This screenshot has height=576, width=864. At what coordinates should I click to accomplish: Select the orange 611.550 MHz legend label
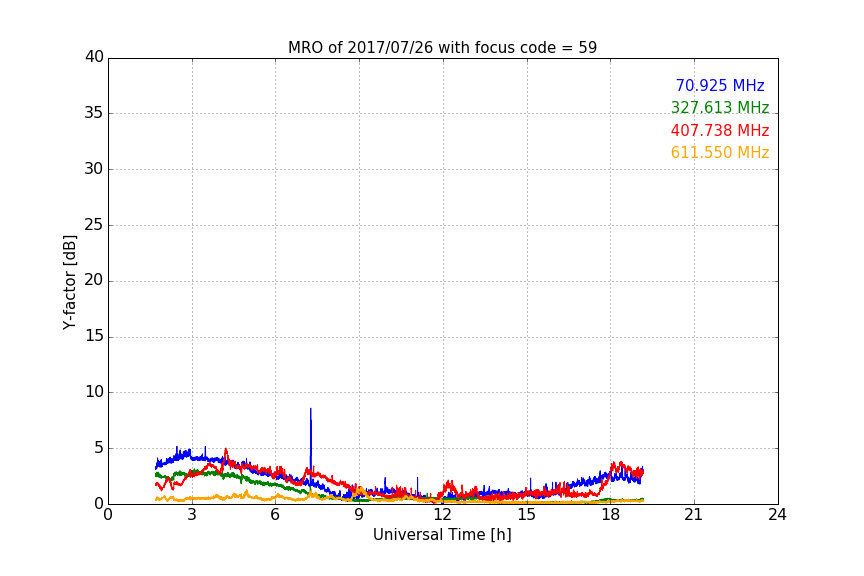click(720, 152)
